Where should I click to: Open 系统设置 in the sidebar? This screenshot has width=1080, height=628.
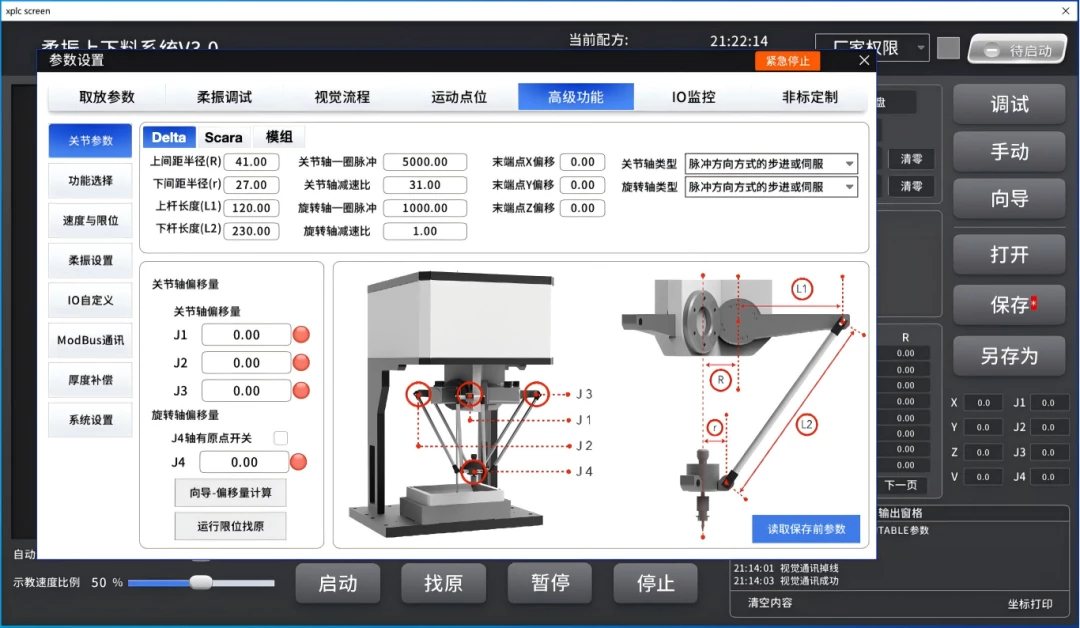(90, 420)
